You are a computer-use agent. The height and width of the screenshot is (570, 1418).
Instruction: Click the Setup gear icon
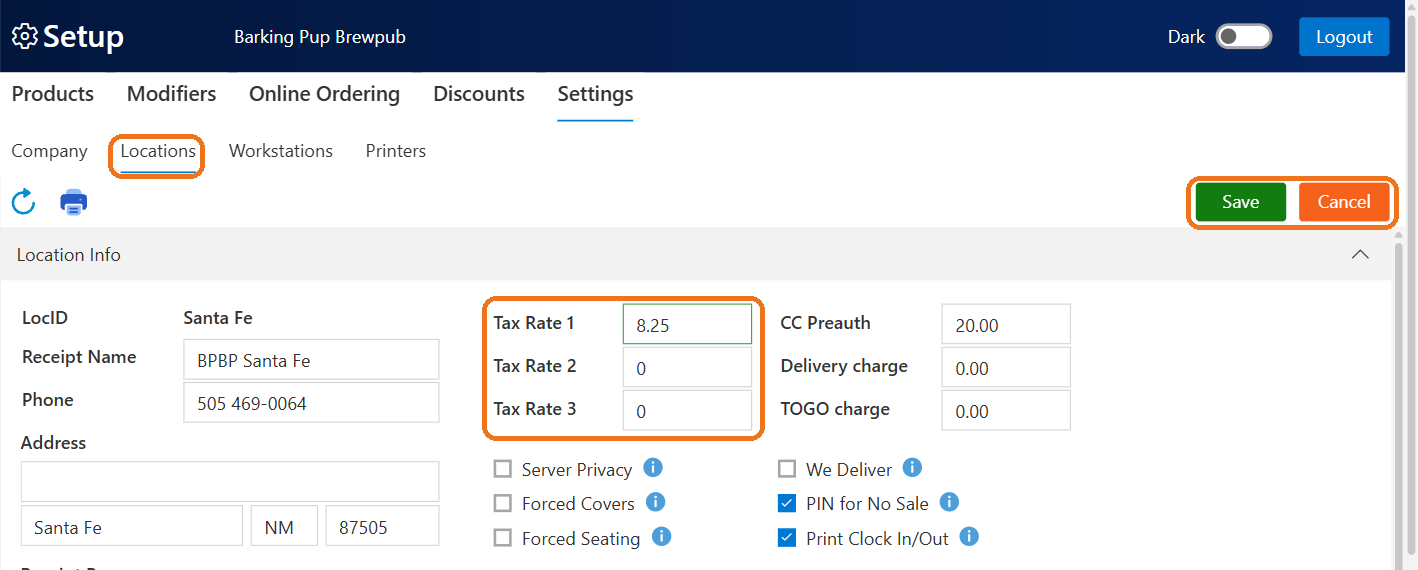click(x=24, y=37)
